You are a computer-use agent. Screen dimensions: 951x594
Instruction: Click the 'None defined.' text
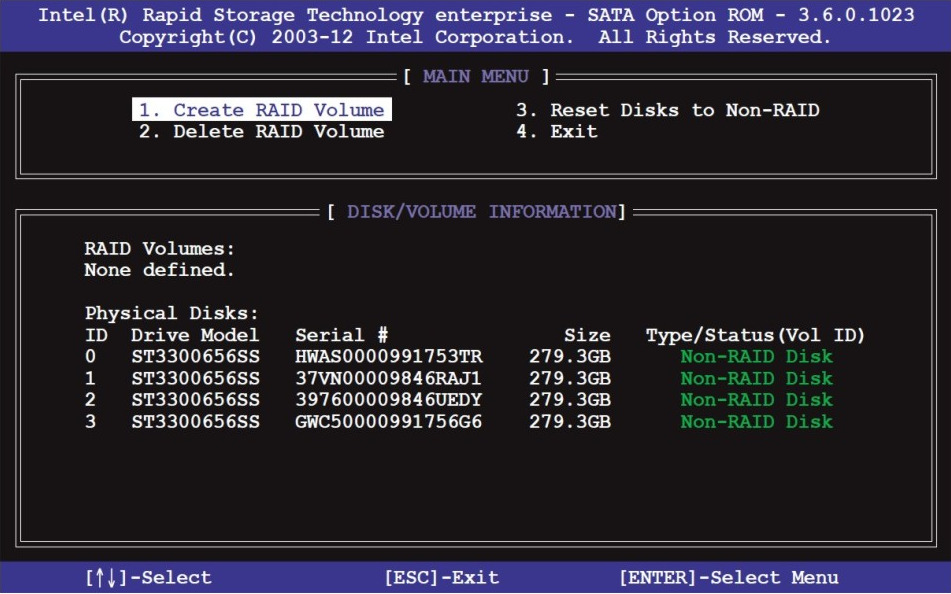(x=160, y=270)
